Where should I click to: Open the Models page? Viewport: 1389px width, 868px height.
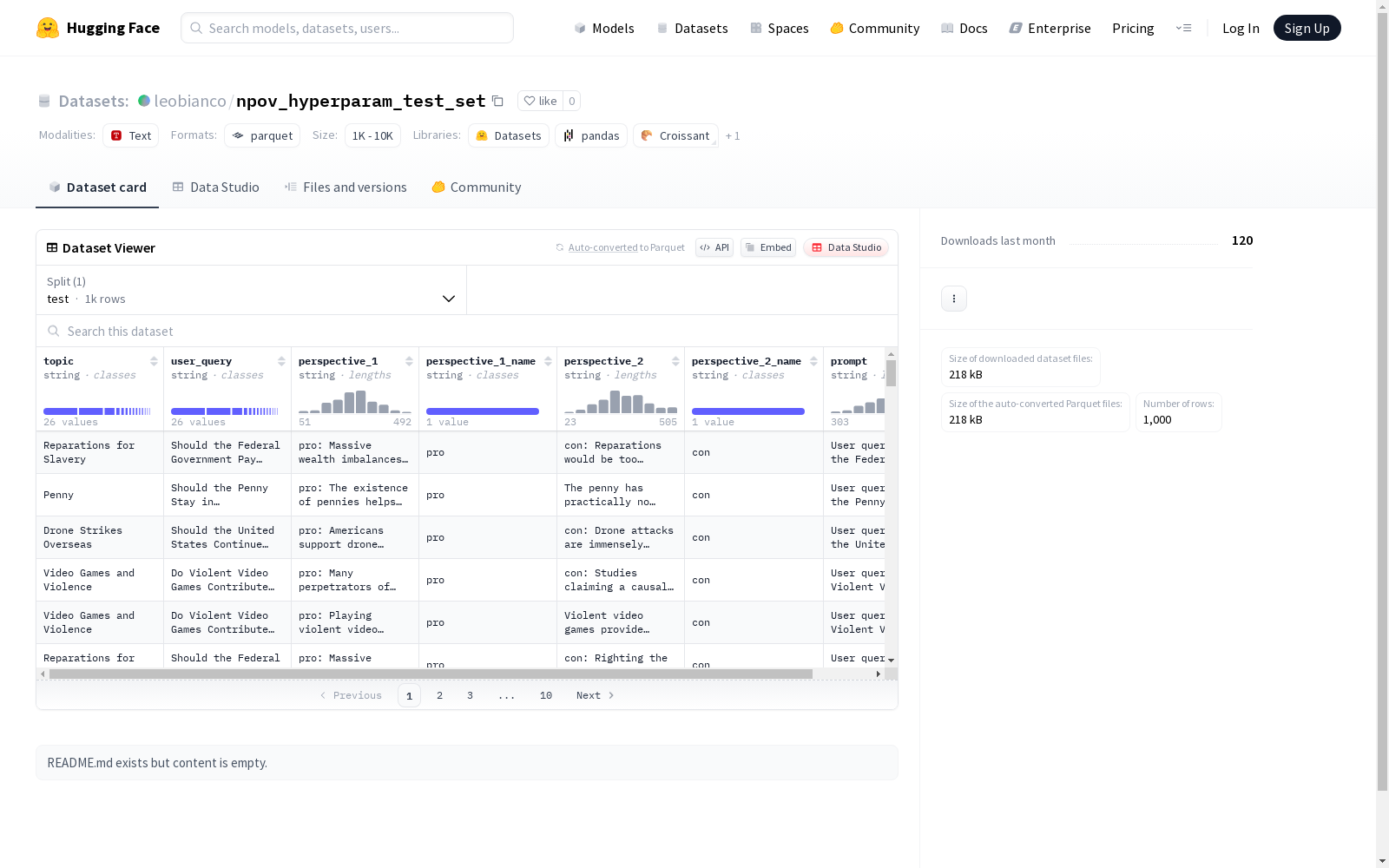coord(604,28)
